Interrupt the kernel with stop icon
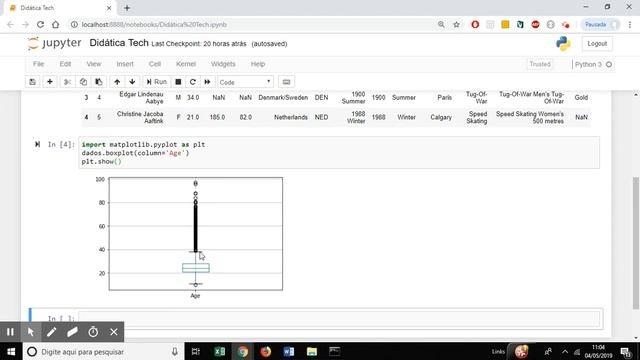Screen dimensions: 640x360 [178, 82]
